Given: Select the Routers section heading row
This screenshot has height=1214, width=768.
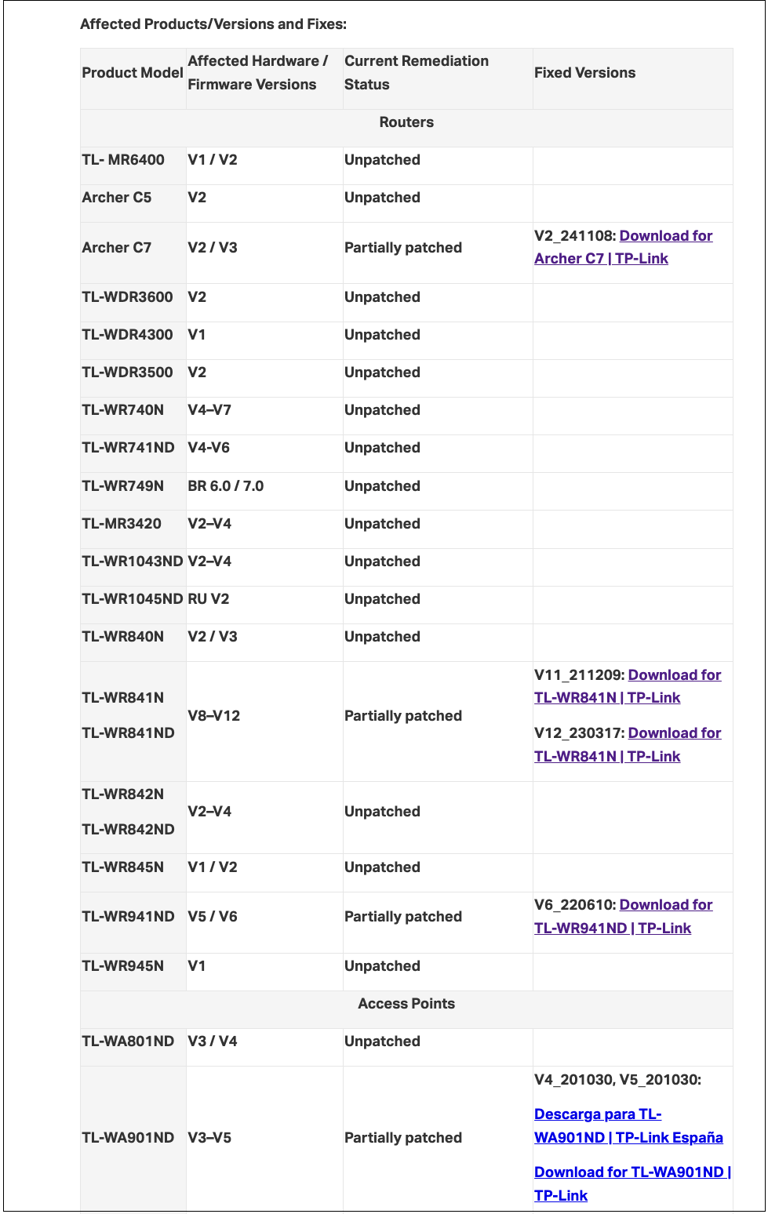Looking at the screenshot, I should point(406,122).
